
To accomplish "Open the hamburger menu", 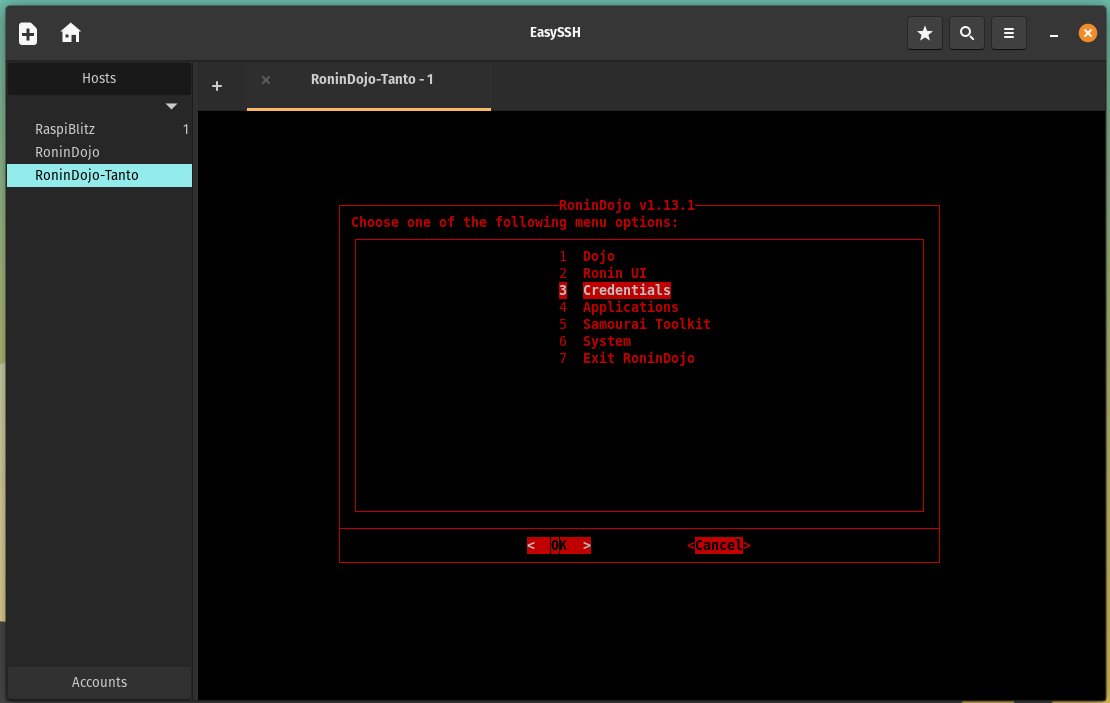I will [1009, 33].
